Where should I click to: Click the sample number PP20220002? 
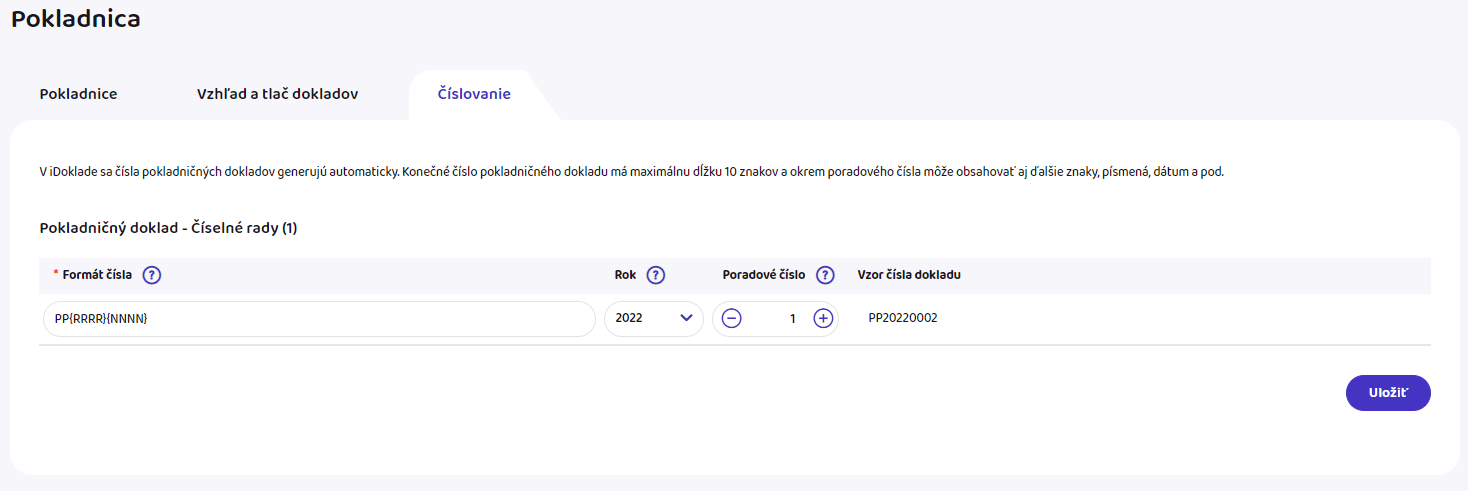point(903,319)
